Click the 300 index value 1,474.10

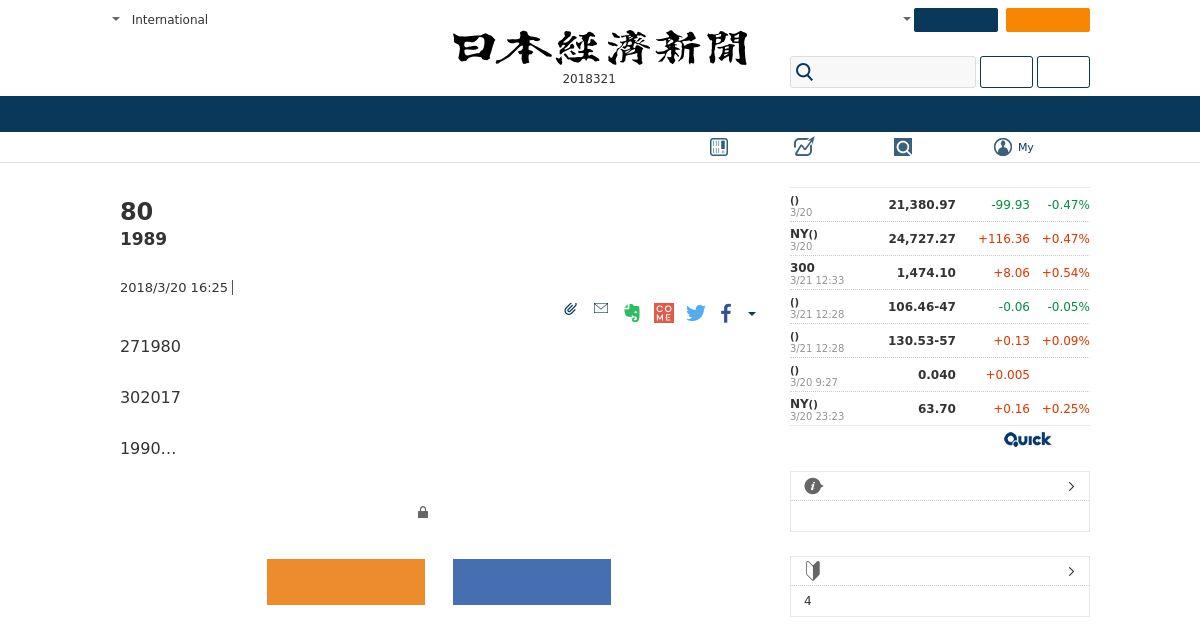(x=926, y=272)
